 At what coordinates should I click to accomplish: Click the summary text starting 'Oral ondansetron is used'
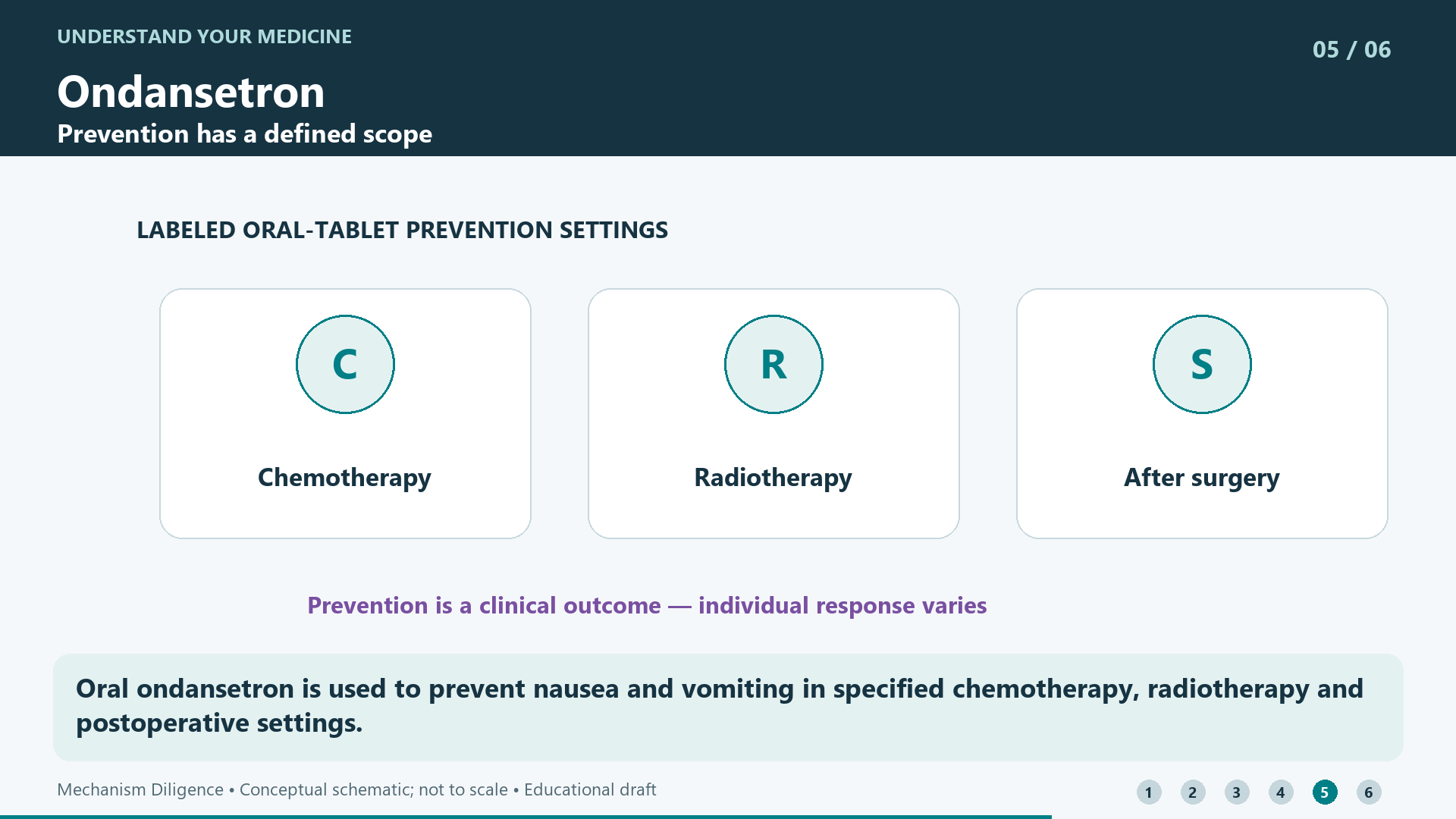[x=720, y=705]
